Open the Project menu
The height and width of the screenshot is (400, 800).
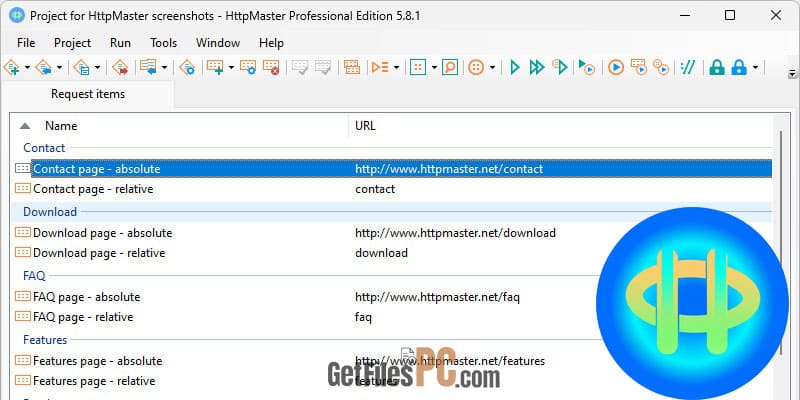point(72,43)
